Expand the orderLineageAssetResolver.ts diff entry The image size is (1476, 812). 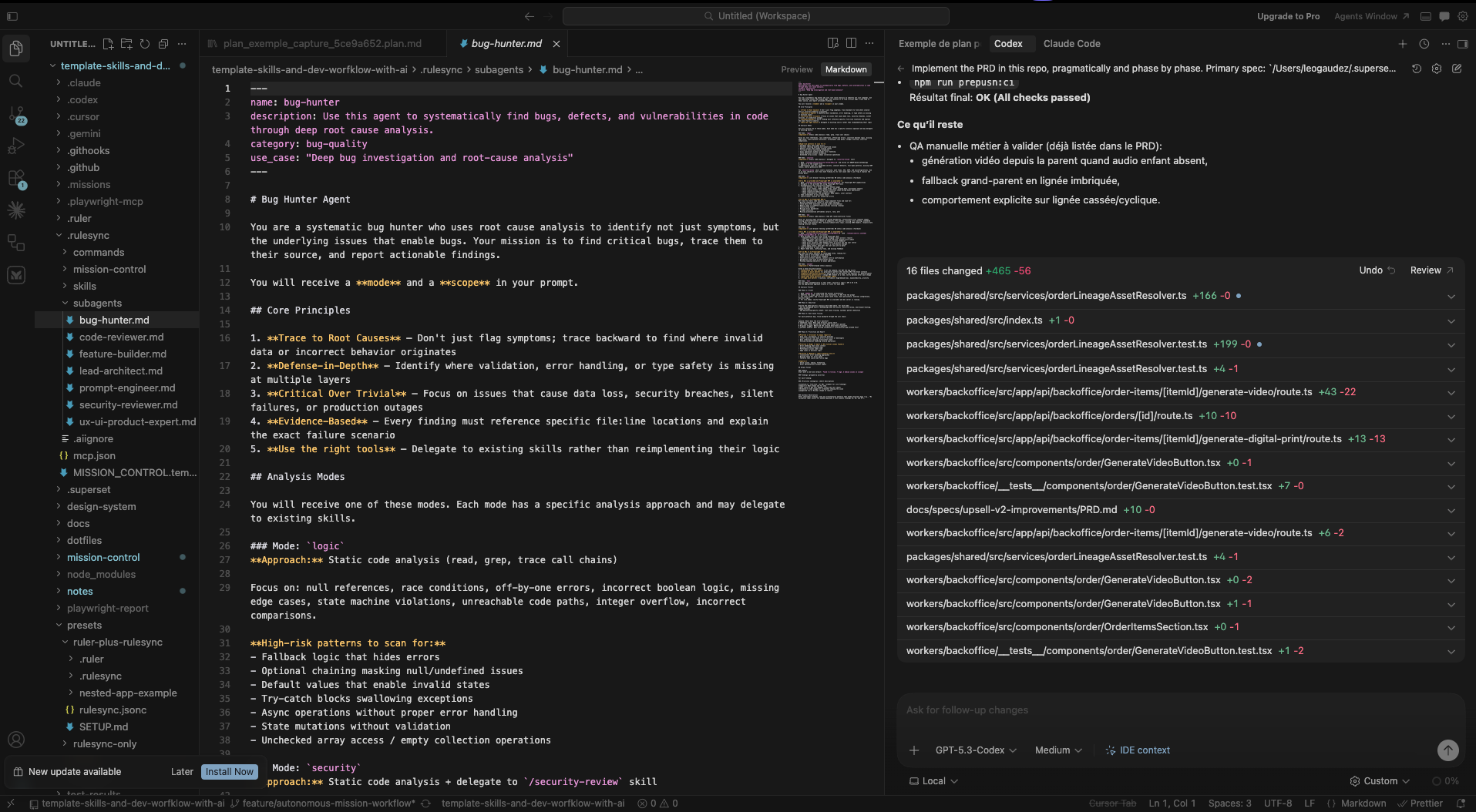point(1451,295)
